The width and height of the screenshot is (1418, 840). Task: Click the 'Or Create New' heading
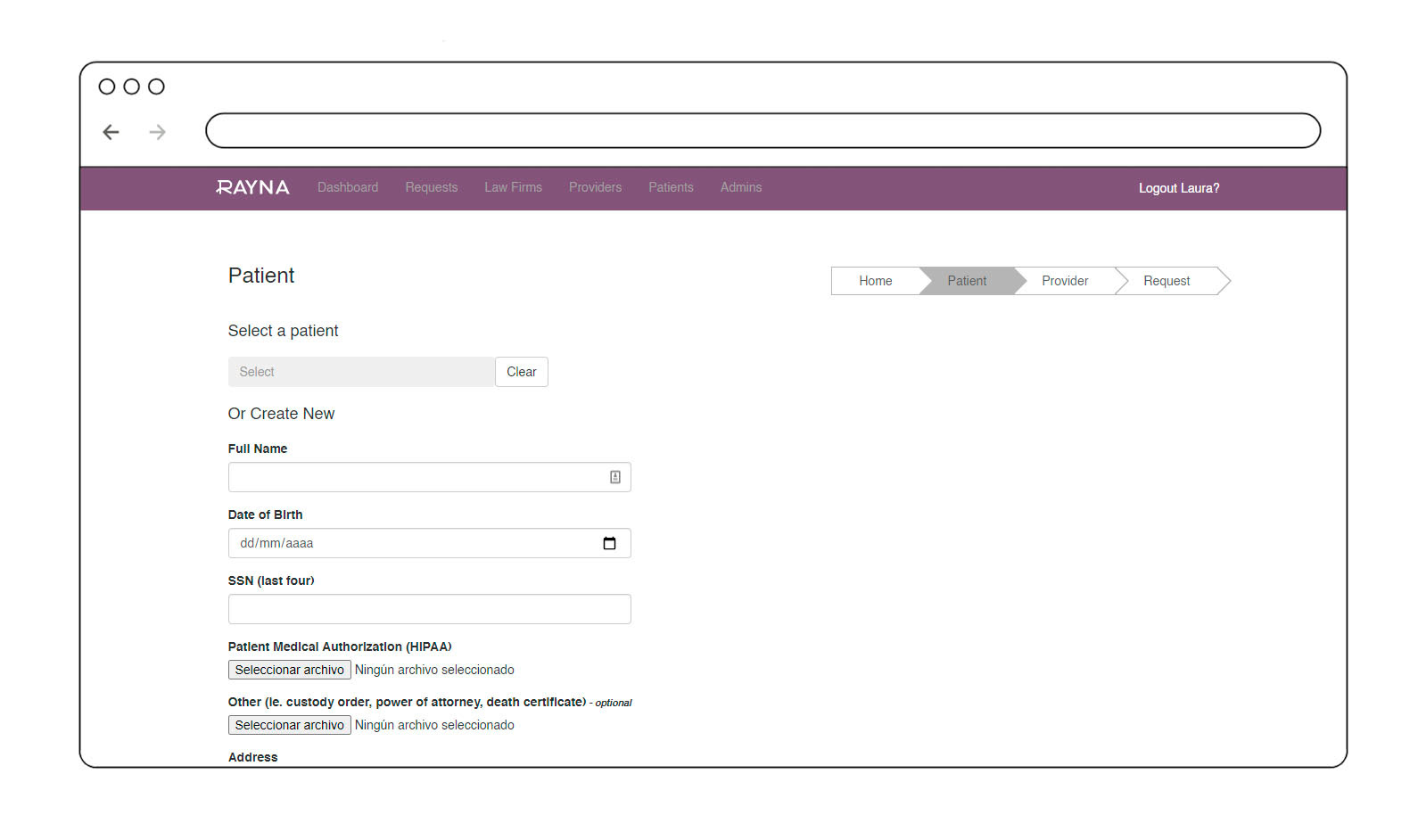[x=281, y=414]
